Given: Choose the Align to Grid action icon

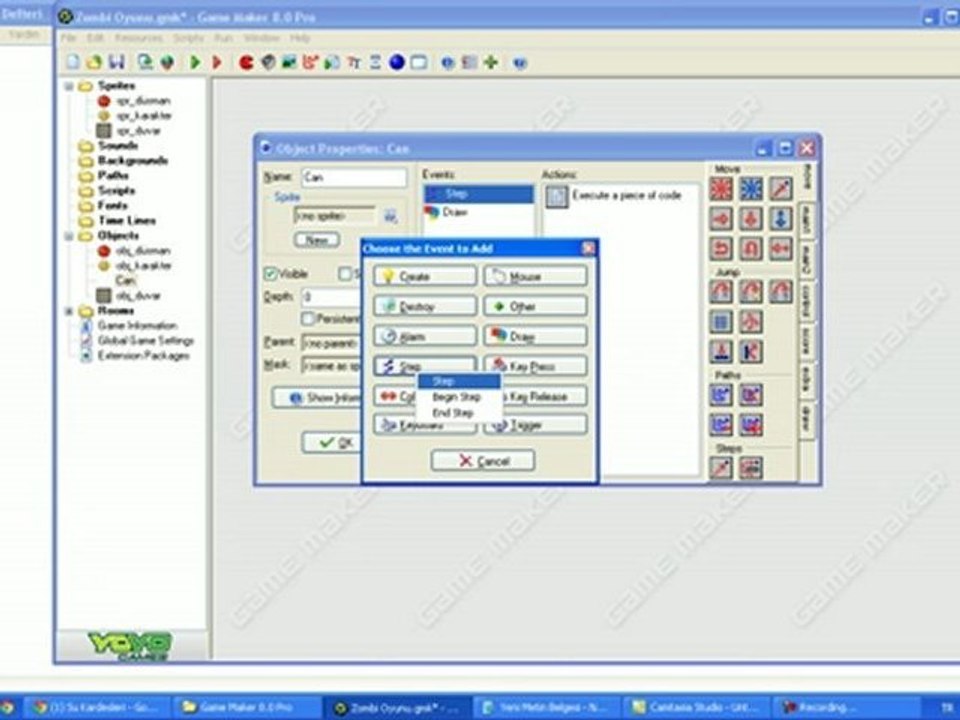Looking at the screenshot, I should click(721, 321).
